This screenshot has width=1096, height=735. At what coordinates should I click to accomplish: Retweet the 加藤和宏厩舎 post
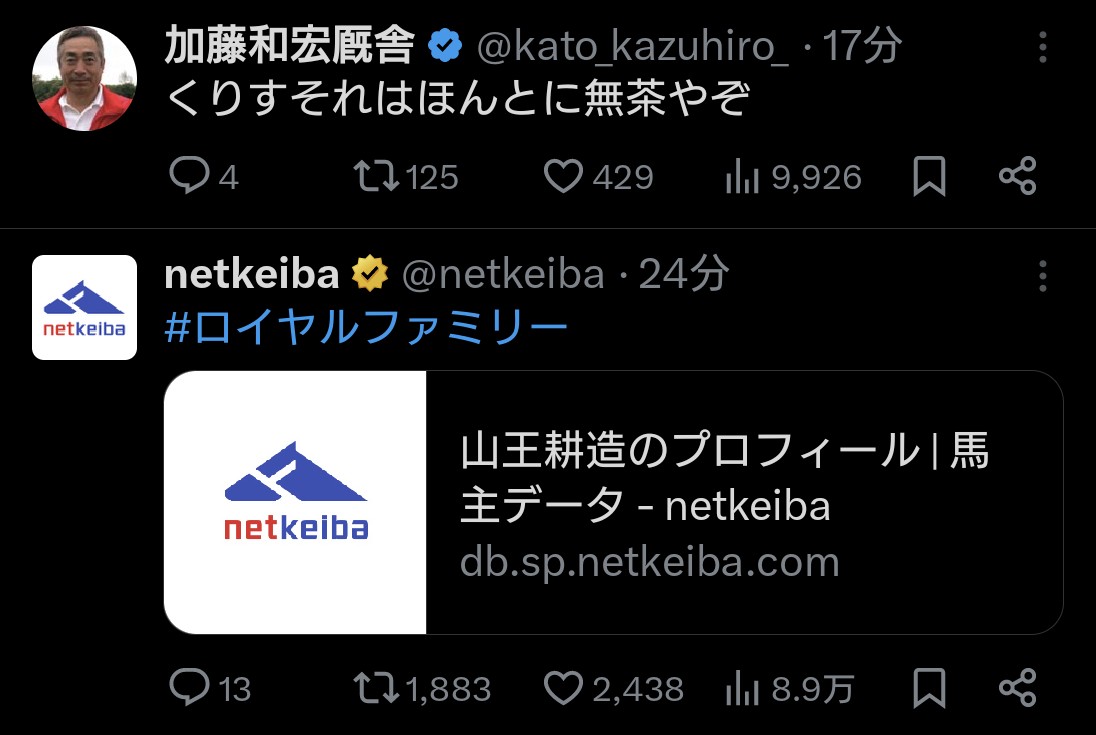[374, 177]
